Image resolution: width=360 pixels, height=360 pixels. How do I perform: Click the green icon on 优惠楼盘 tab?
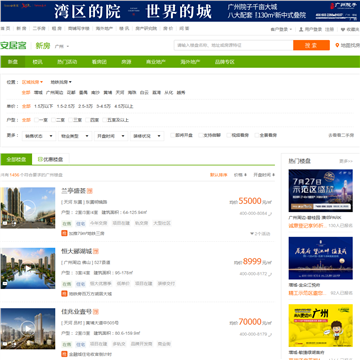pos(40,159)
